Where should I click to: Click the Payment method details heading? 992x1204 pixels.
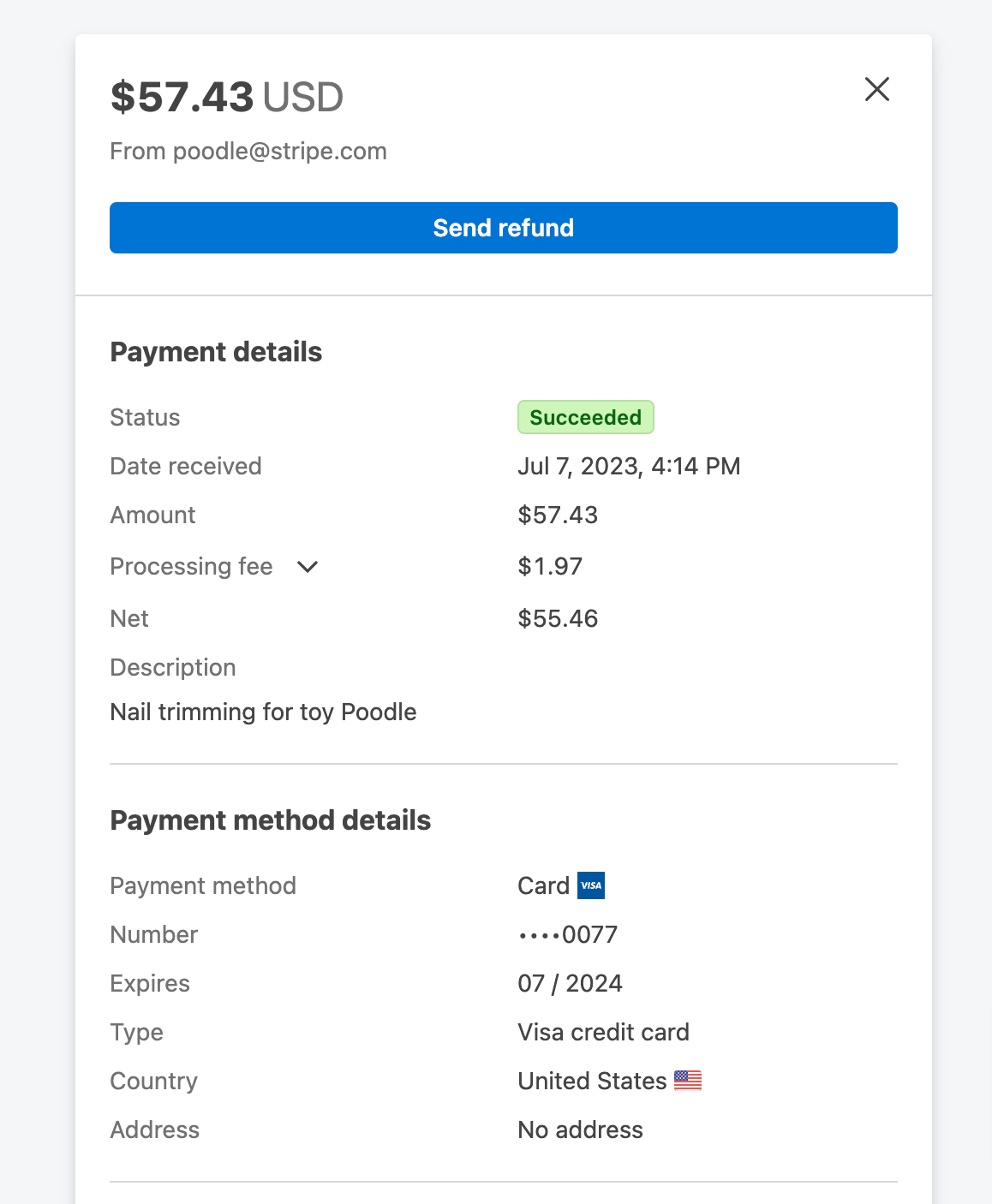click(x=271, y=820)
